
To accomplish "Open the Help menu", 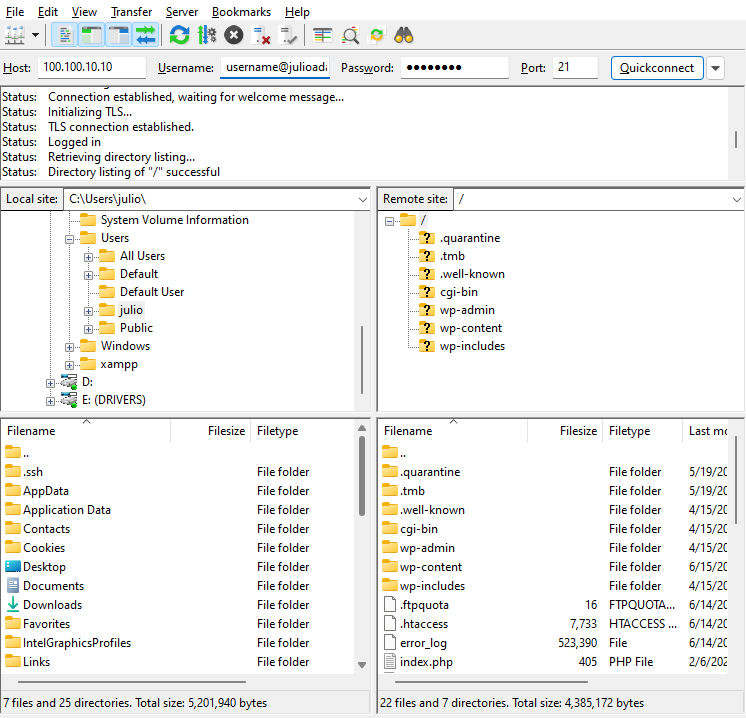I will coord(297,12).
